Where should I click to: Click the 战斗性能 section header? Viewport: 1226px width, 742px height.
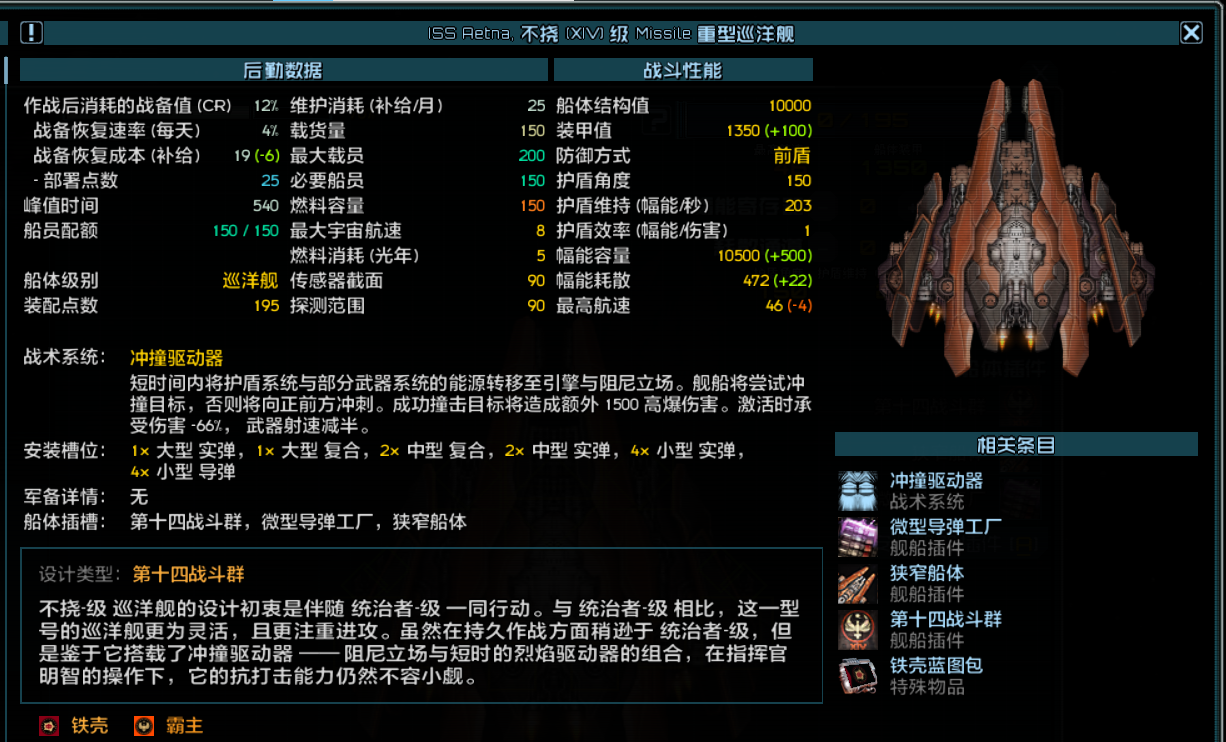(x=683, y=70)
